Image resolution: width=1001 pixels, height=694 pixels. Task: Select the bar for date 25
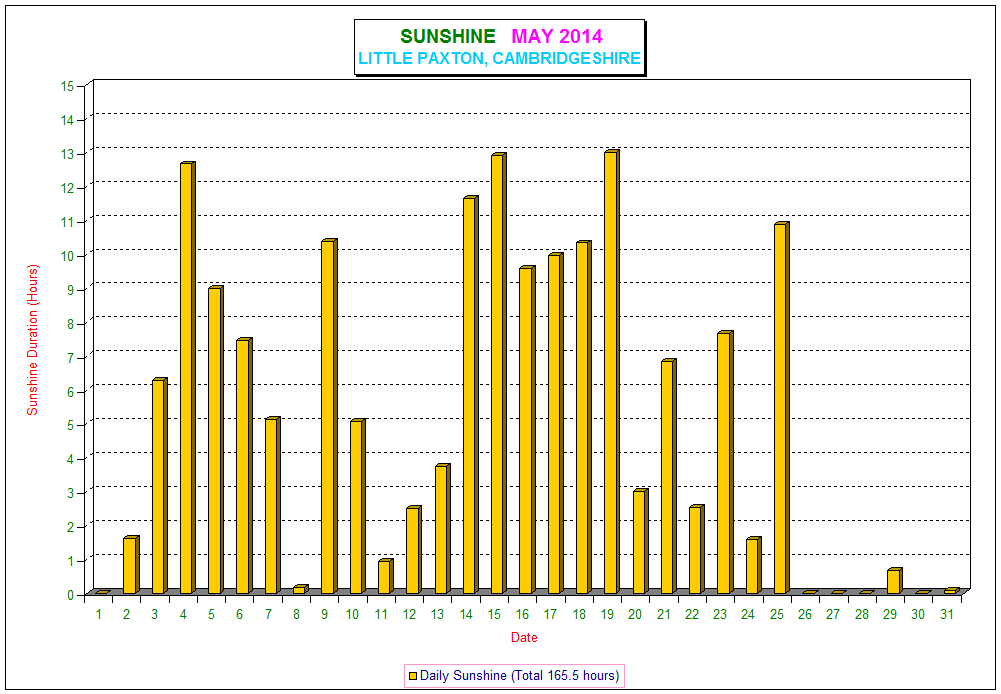pyautogui.click(x=781, y=408)
